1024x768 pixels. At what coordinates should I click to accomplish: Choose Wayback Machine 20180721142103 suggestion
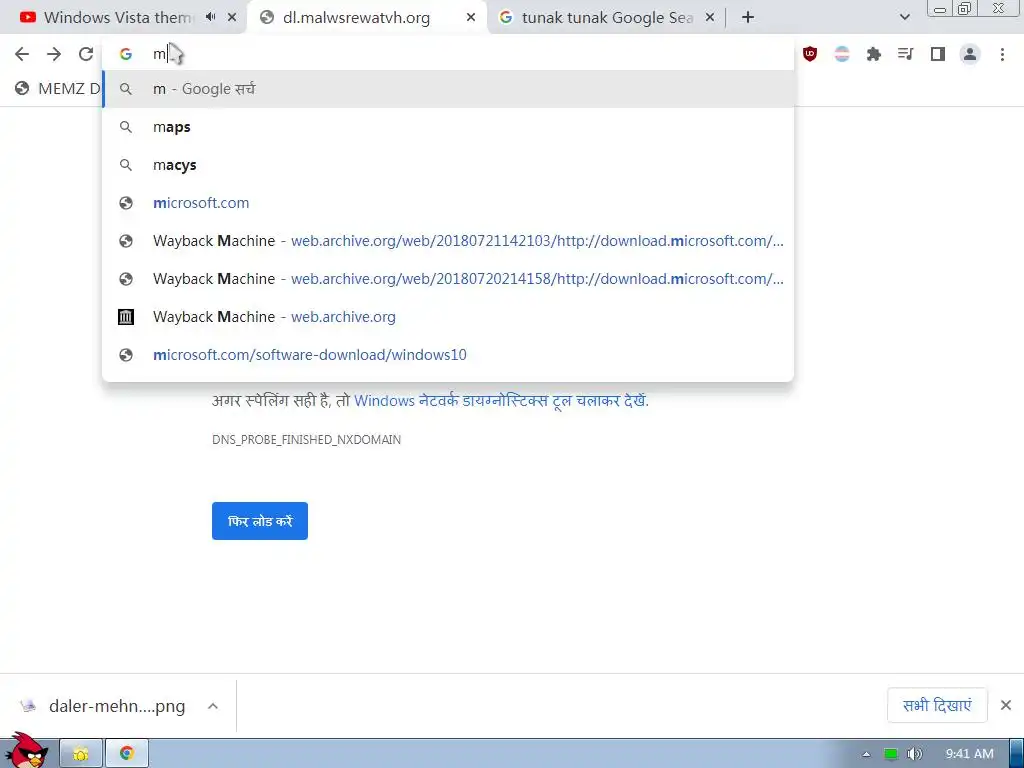(448, 241)
